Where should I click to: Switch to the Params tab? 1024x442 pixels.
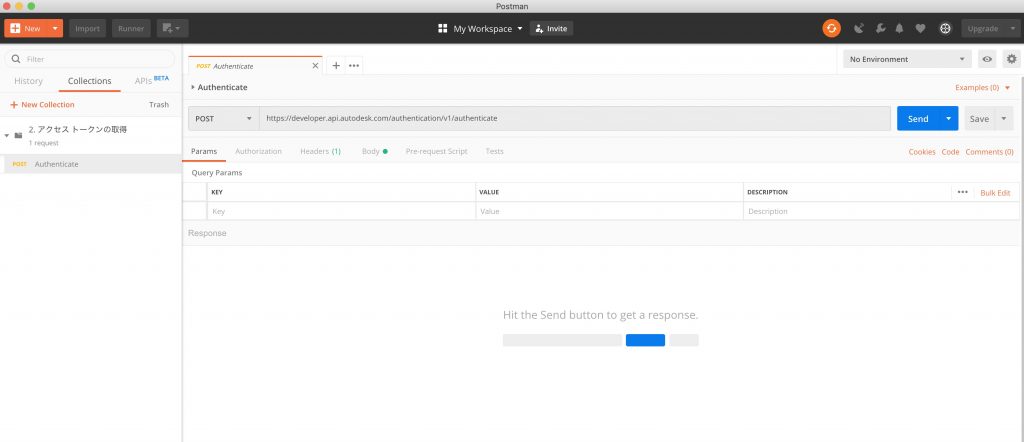tap(204, 151)
